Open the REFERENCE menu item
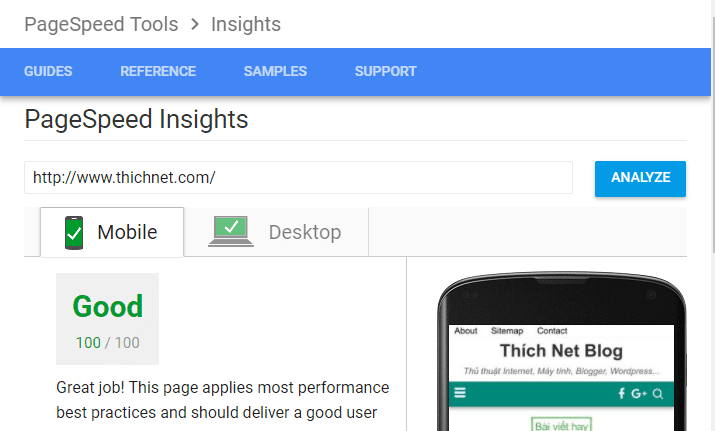715x431 pixels. click(158, 72)
